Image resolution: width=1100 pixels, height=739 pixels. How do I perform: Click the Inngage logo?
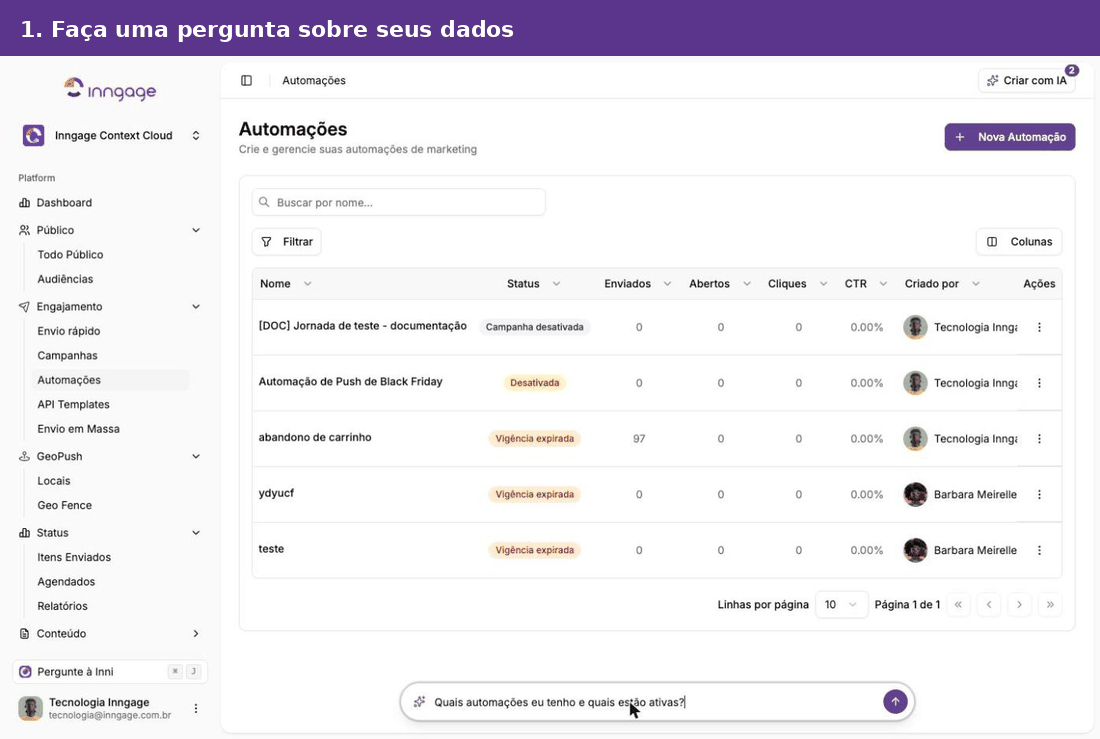point(110,89)
